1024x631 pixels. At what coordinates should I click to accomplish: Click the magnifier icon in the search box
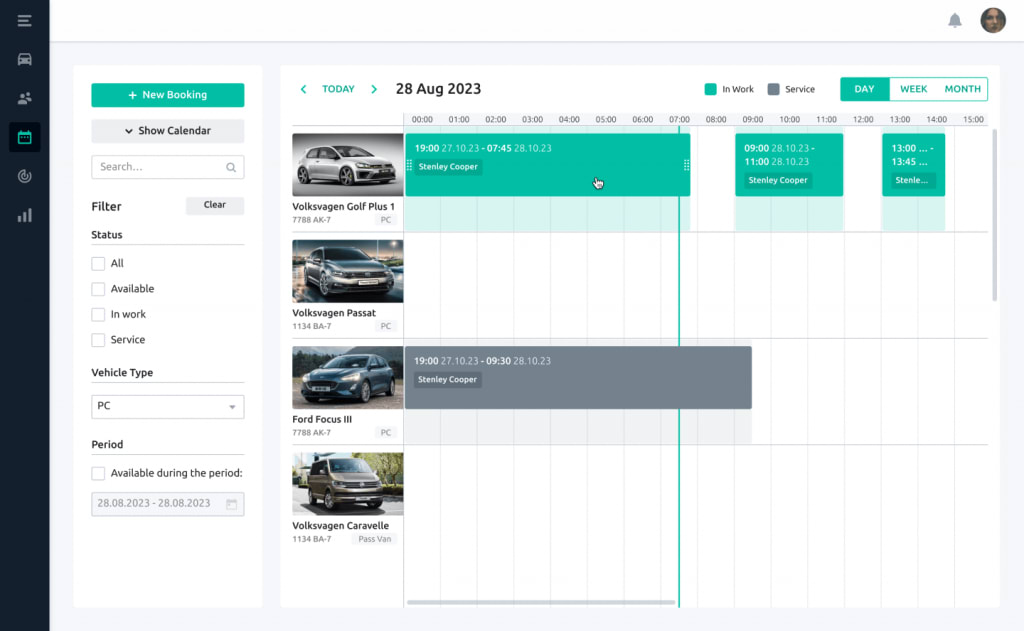[x=231, y=167]
